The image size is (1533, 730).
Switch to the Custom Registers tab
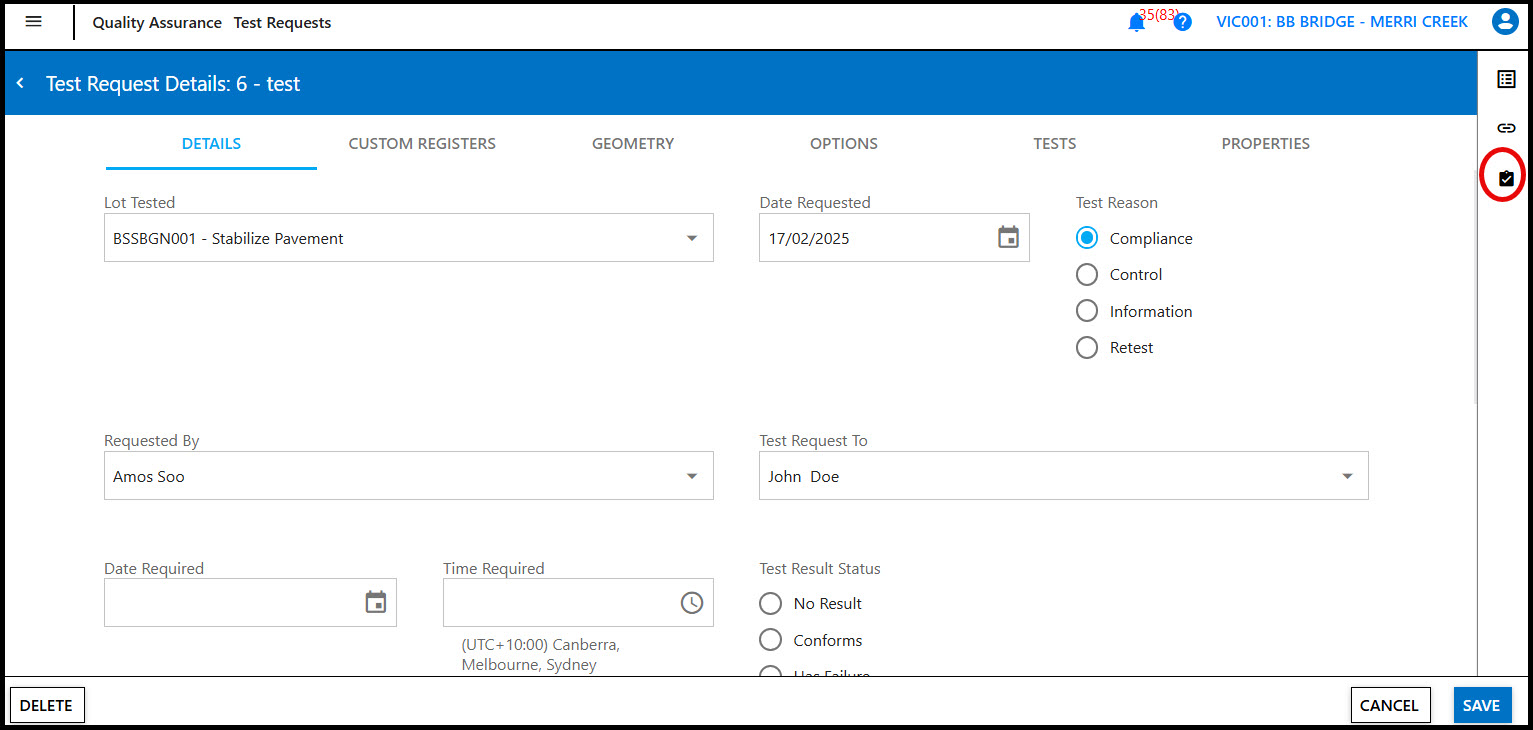pos(422,144)
